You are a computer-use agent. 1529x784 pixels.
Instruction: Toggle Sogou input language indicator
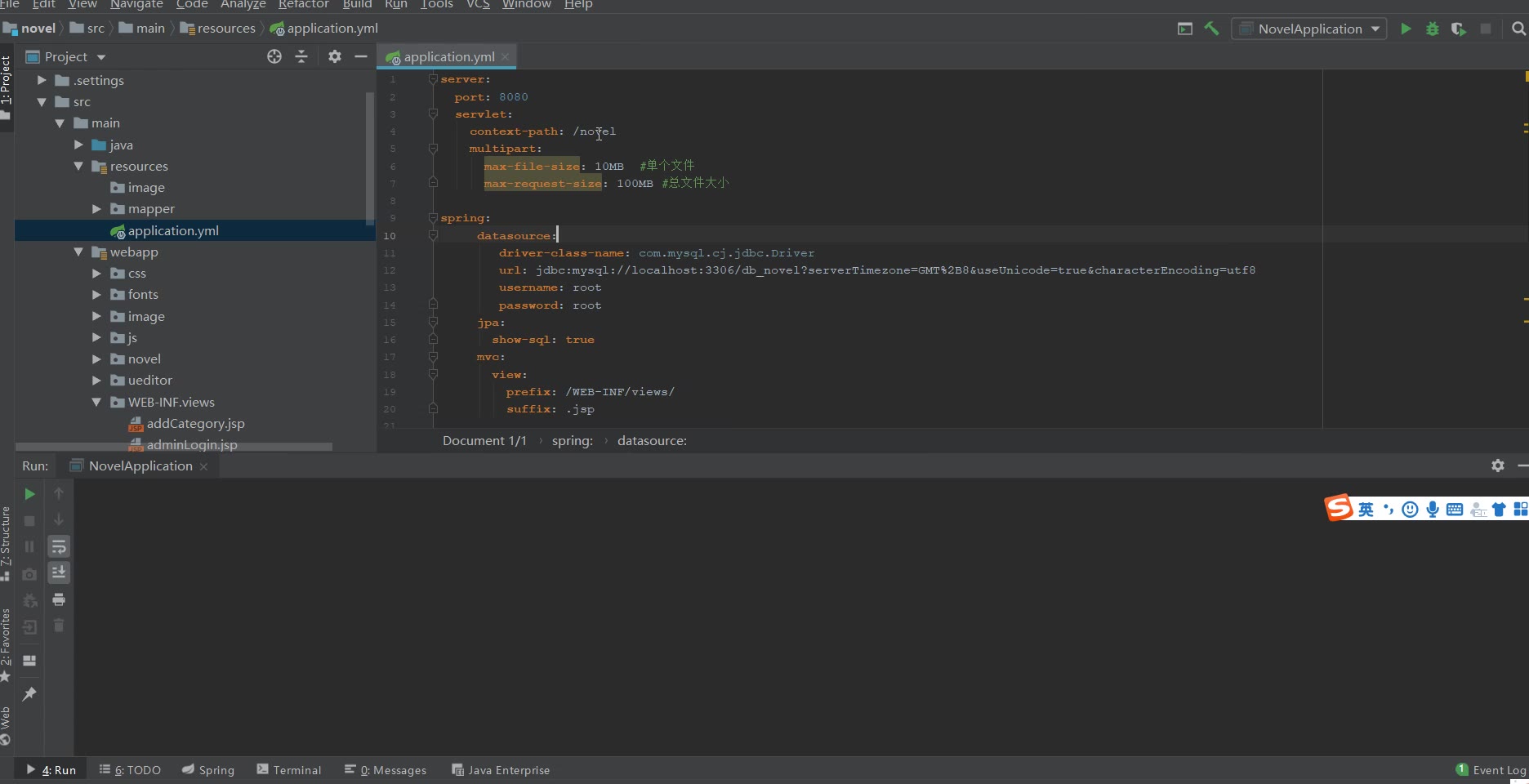click(1366, 510)
